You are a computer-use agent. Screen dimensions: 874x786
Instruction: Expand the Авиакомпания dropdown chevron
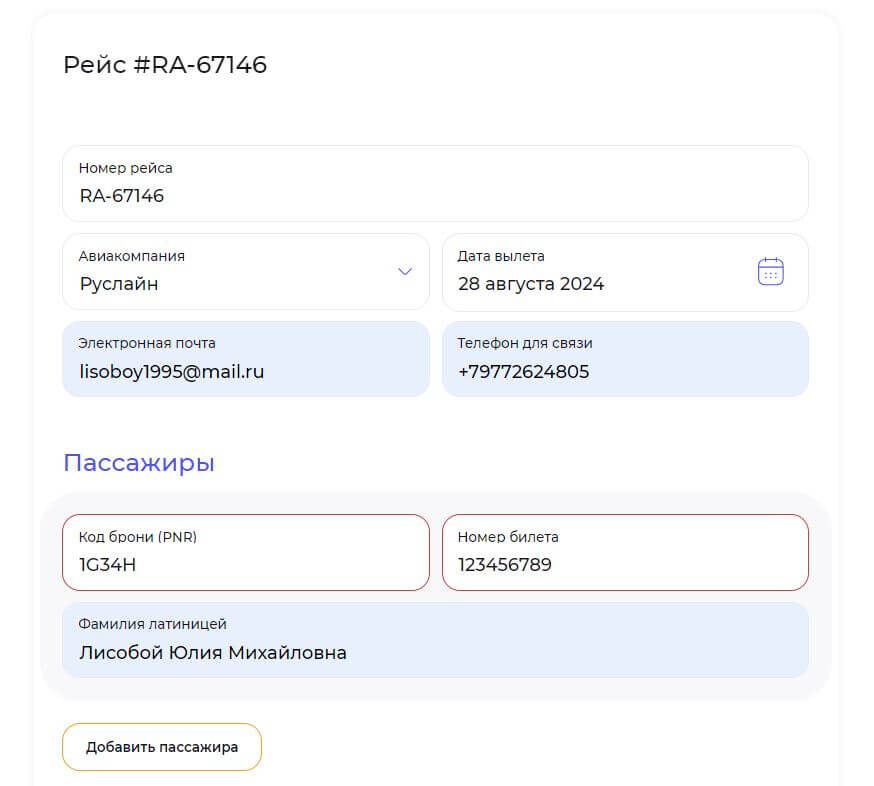tap(405, 271)
